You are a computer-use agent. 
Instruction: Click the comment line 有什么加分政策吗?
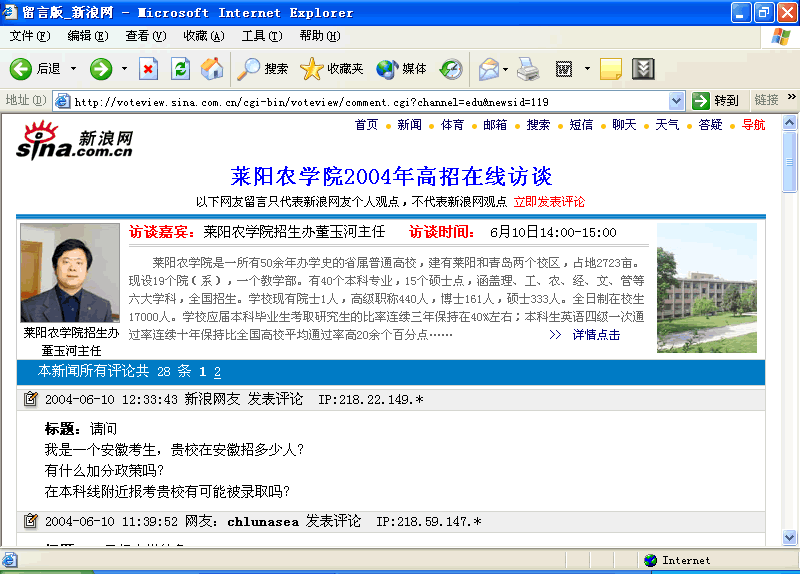[x=104, y=470]
